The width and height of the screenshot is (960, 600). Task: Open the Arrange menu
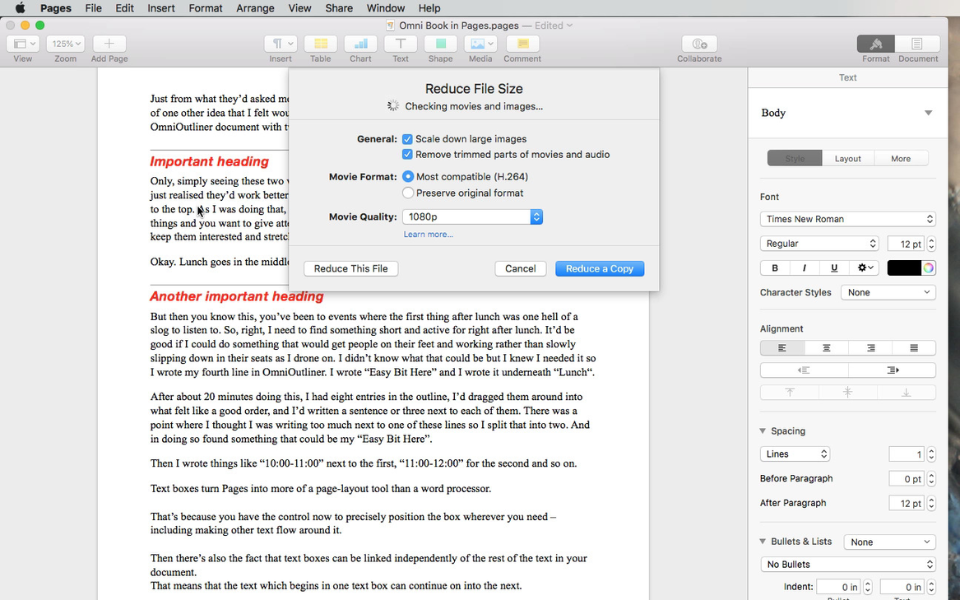(x=255, y=8)
